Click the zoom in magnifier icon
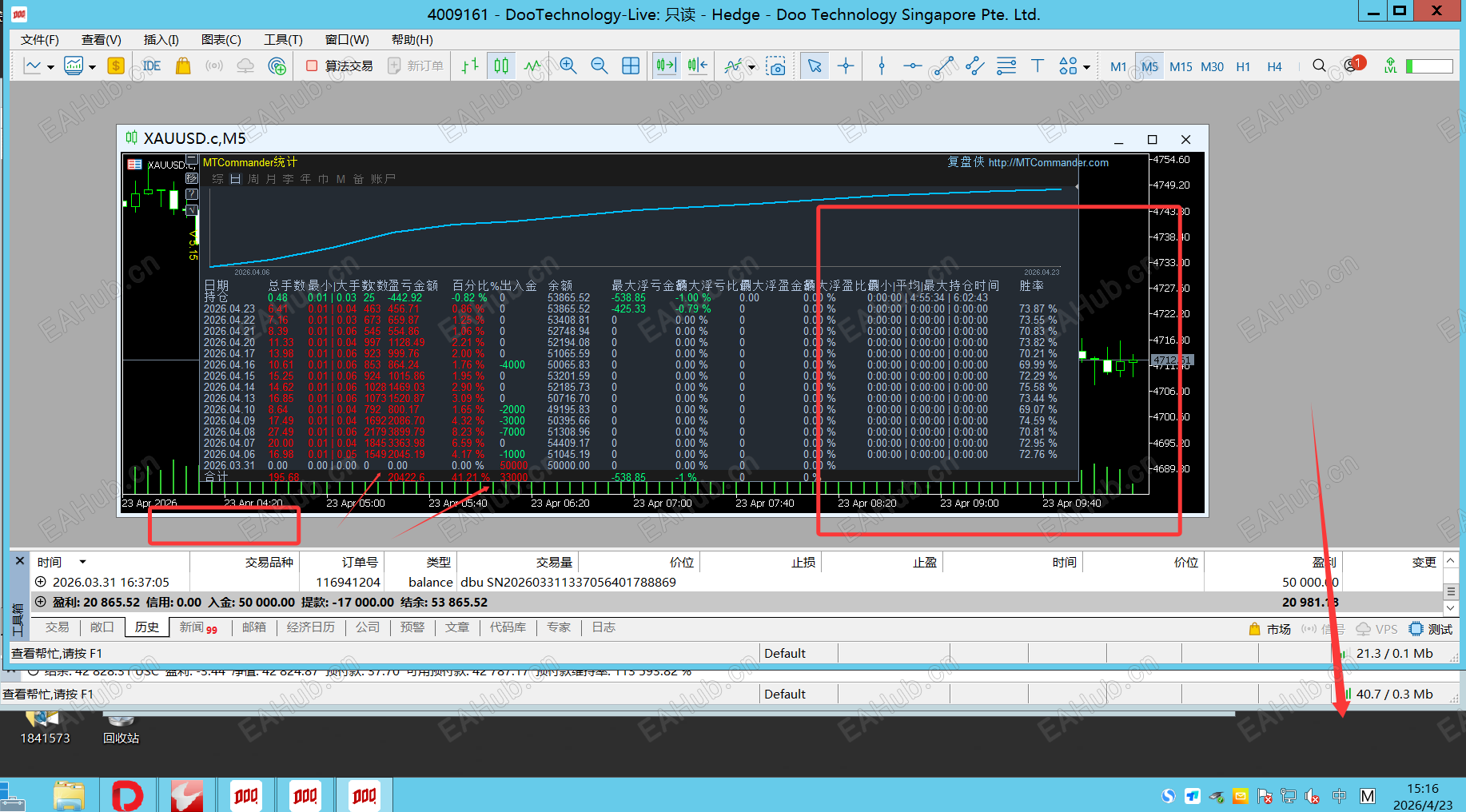 (568, 66)
